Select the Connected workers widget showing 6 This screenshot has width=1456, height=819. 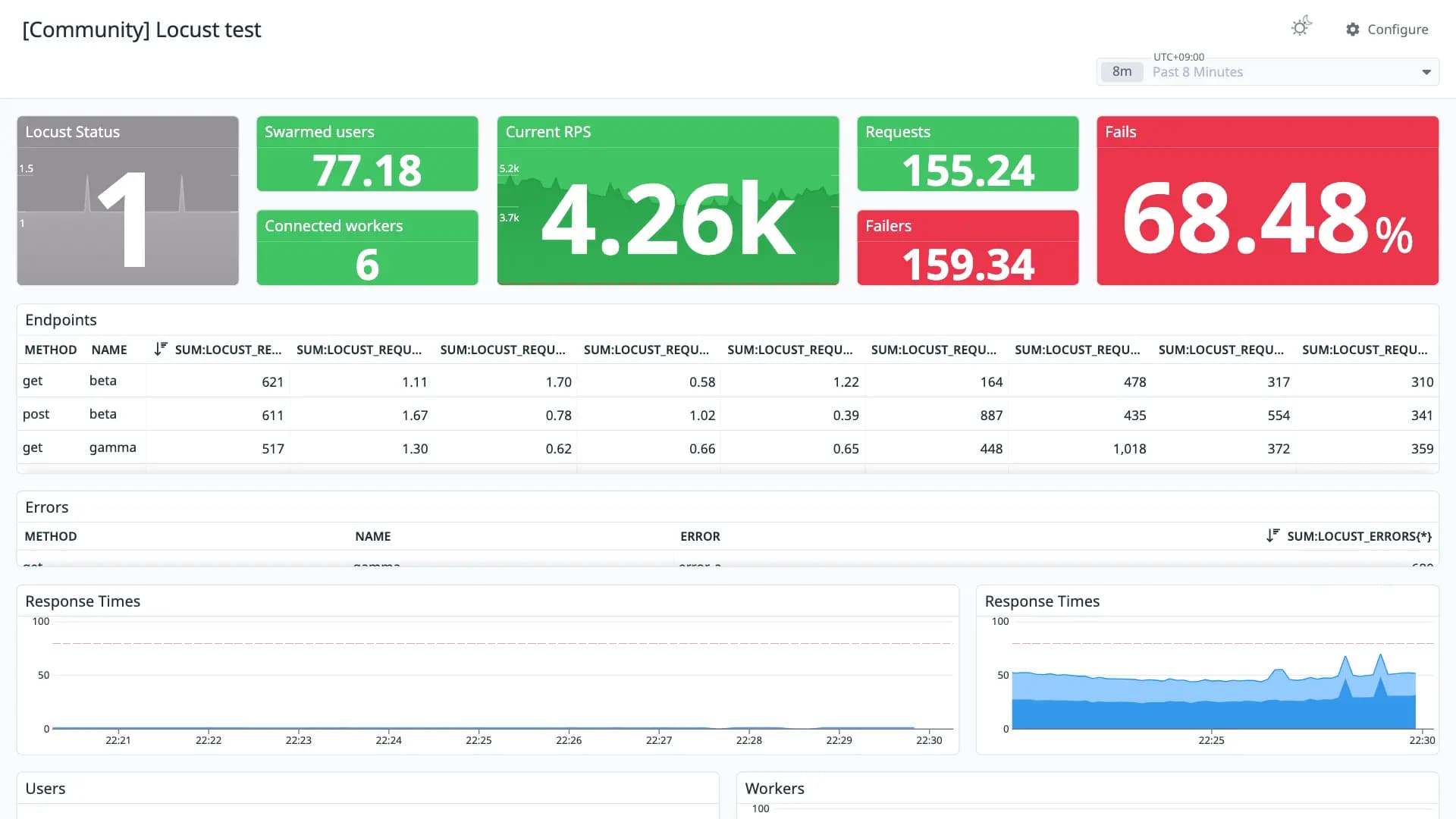[367, 248]
